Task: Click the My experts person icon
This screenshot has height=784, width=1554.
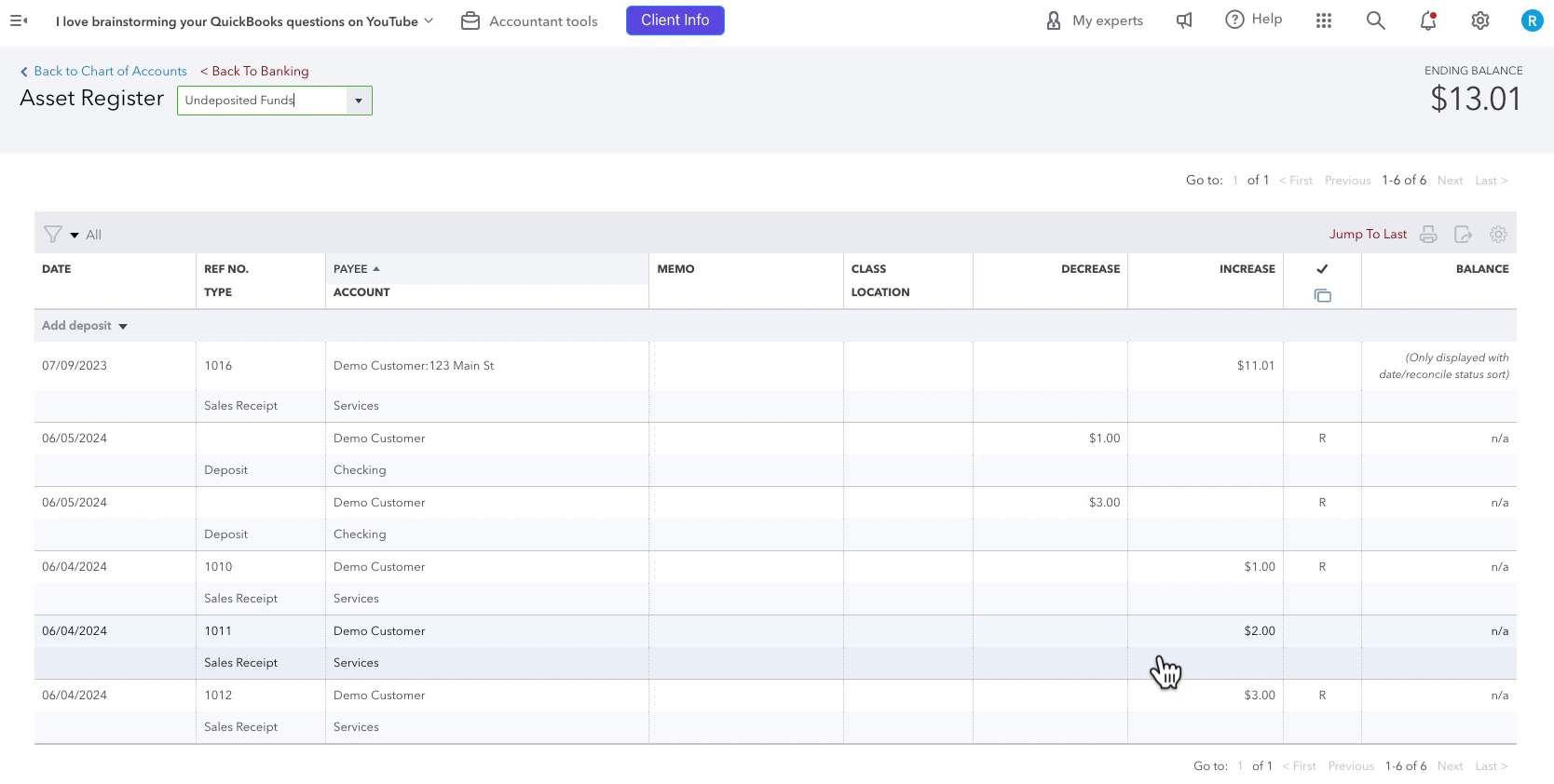Action: coord(1054,20)
